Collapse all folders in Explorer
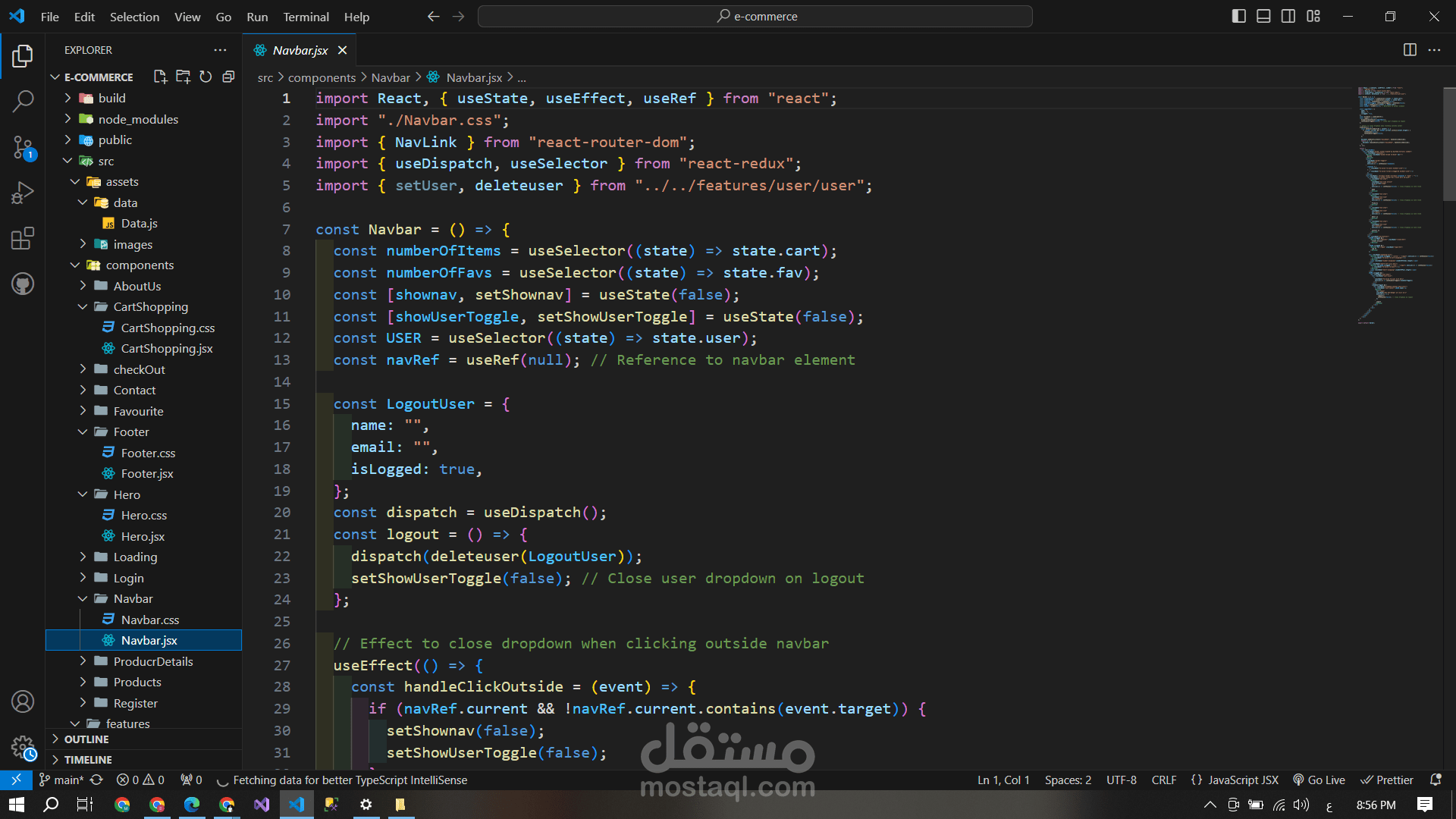 [228, 77]
